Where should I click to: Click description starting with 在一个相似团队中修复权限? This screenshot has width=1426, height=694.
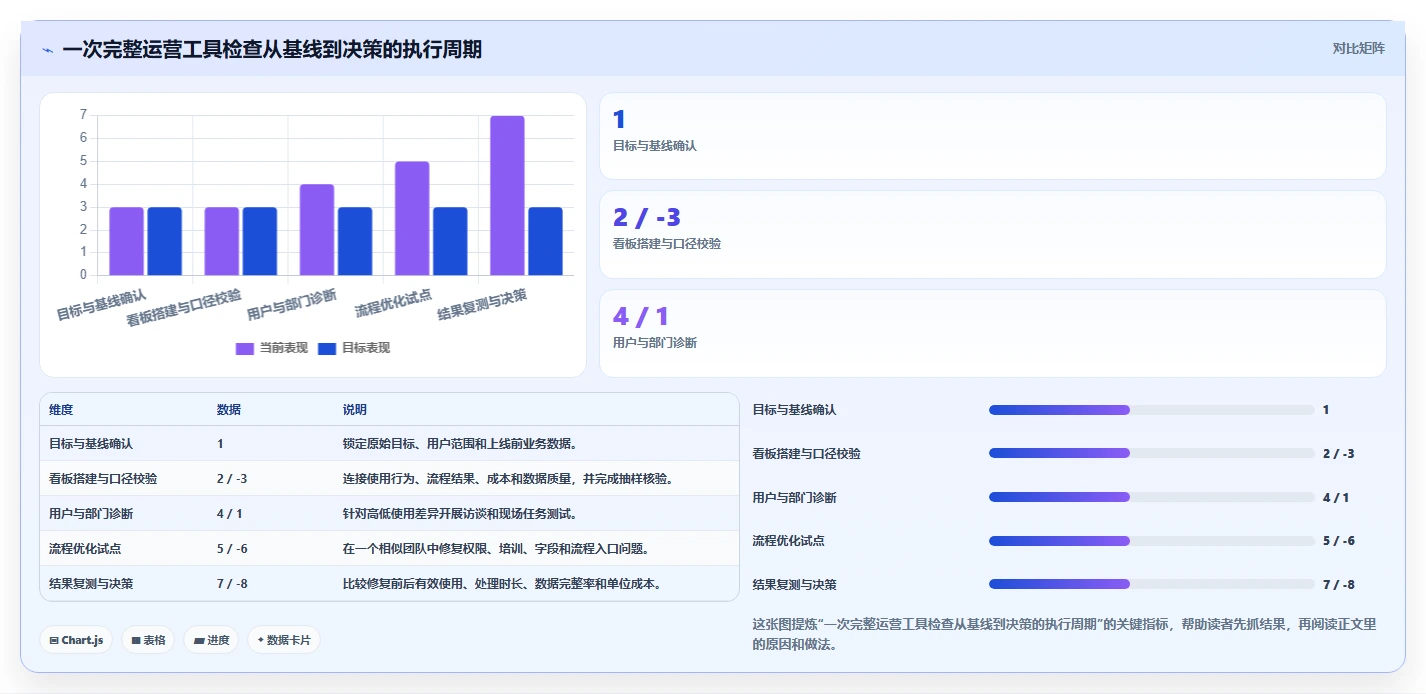tap(499, 549)
